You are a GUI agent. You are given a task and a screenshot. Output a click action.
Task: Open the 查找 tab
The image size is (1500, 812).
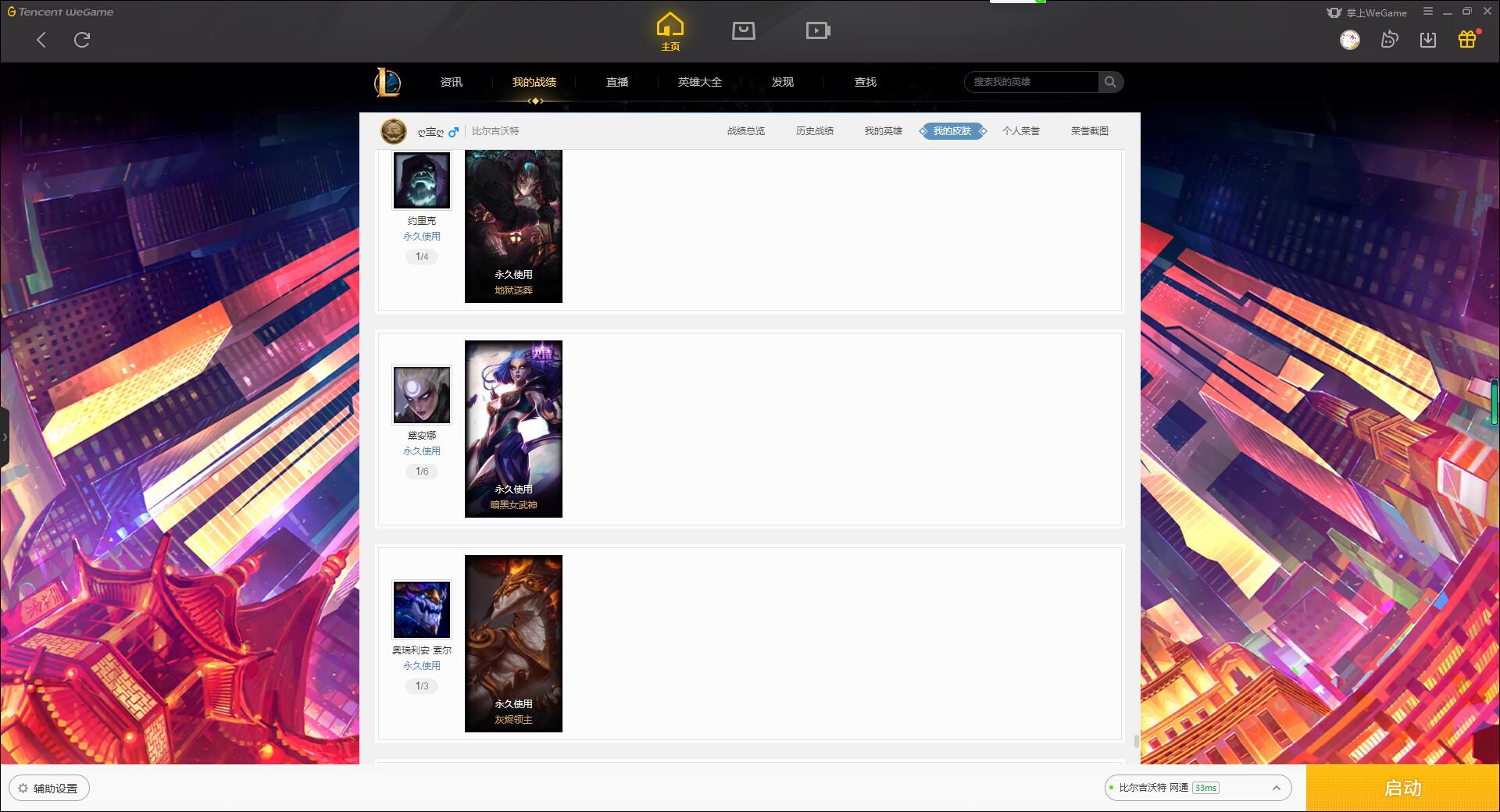[866, 82]
